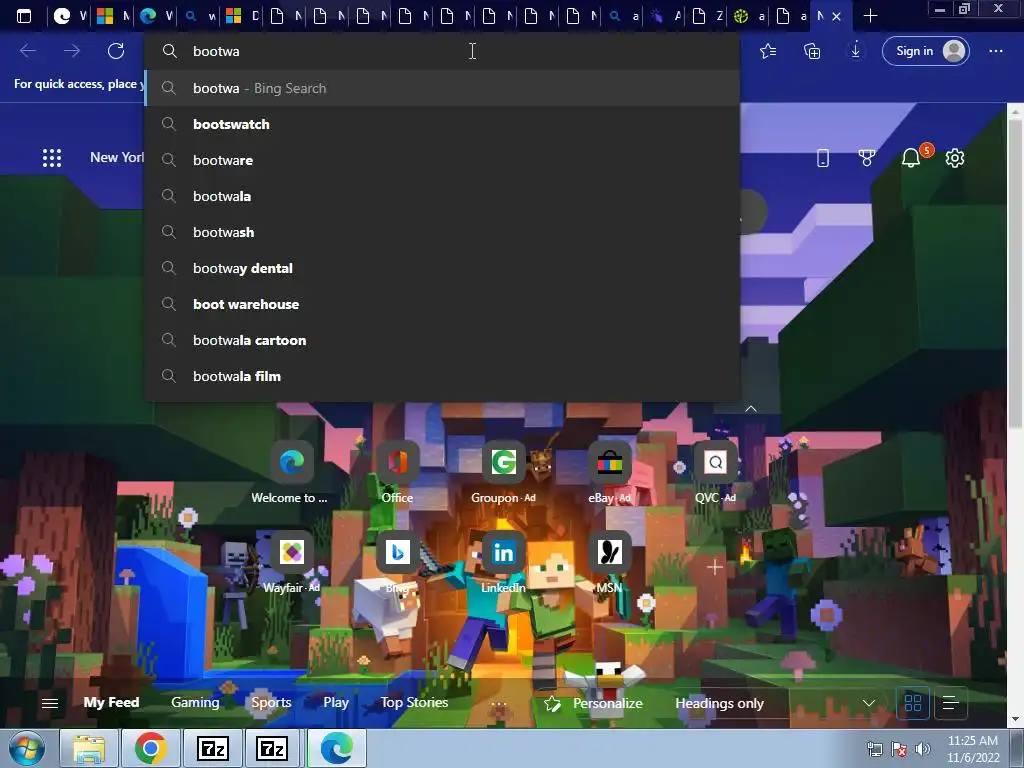The image size is (1024, 768).
Task: Open Microsoft Edge taskbar icon
Action: tap(337, 748)
